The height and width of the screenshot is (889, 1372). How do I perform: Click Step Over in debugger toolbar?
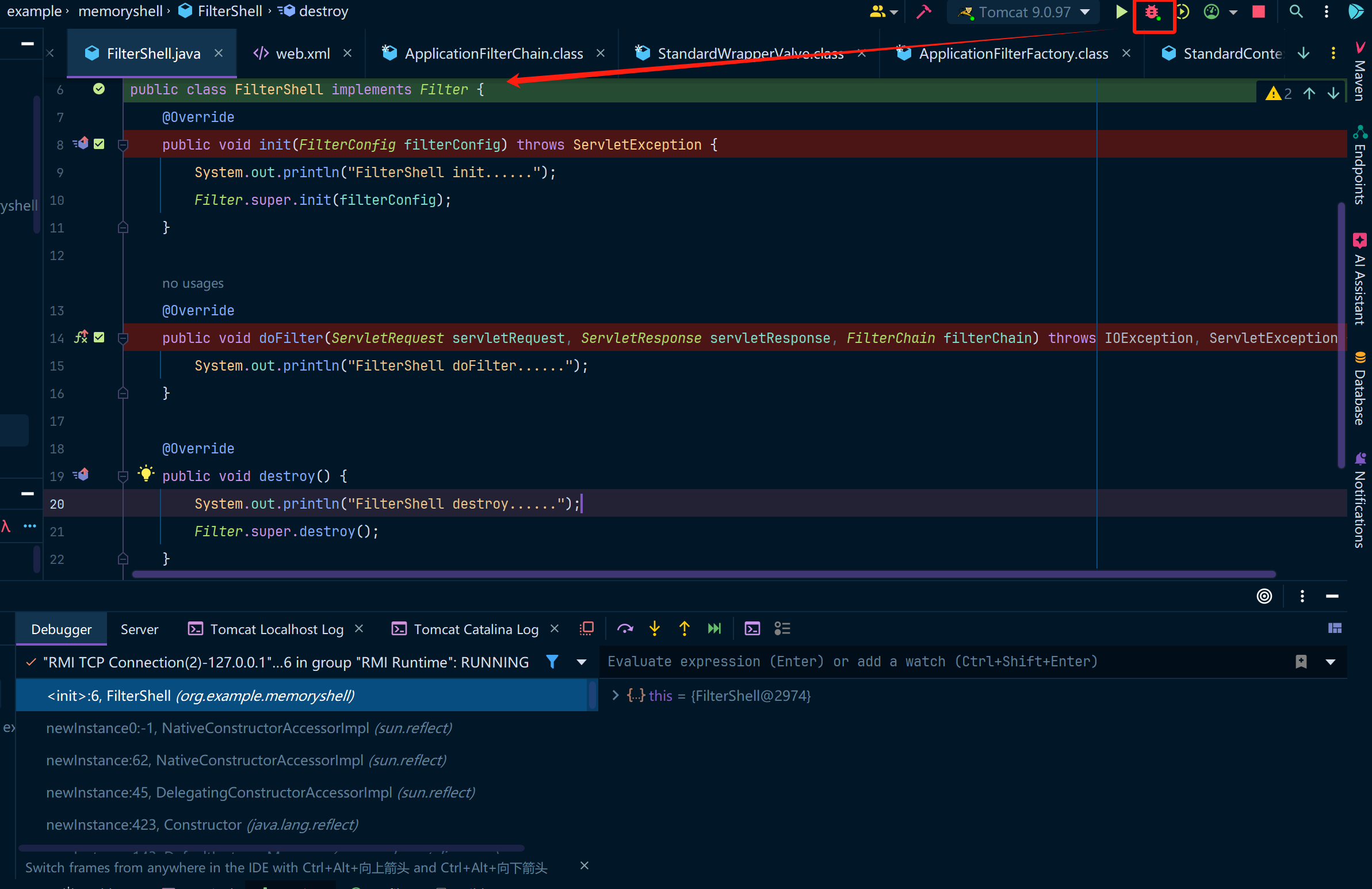[x=625, y=628]
